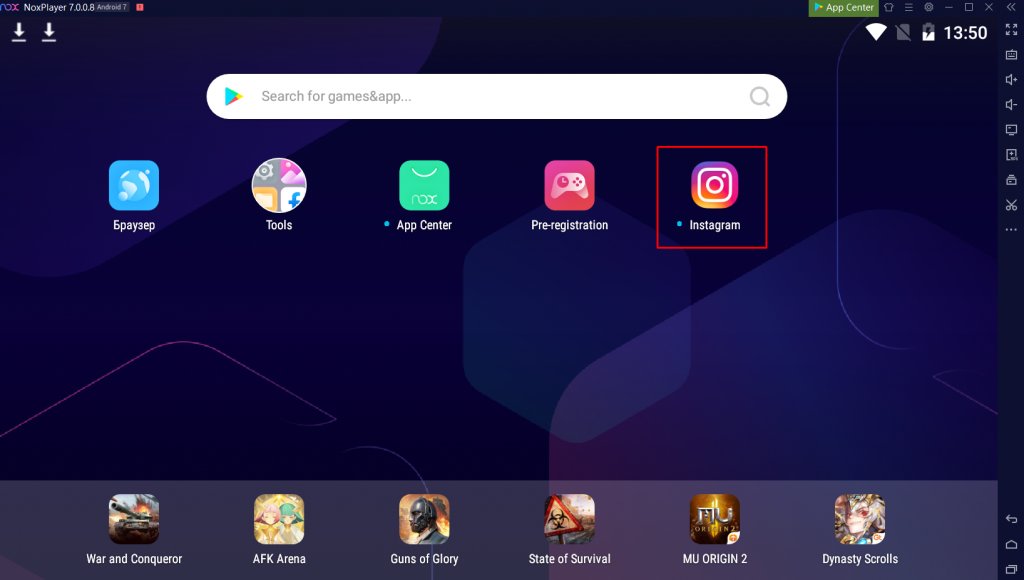This screenshot has height=580, width=1024.
Task: Open NoxPlayer system settings gear
Action: pyautogui.click(x=929, y=7)
